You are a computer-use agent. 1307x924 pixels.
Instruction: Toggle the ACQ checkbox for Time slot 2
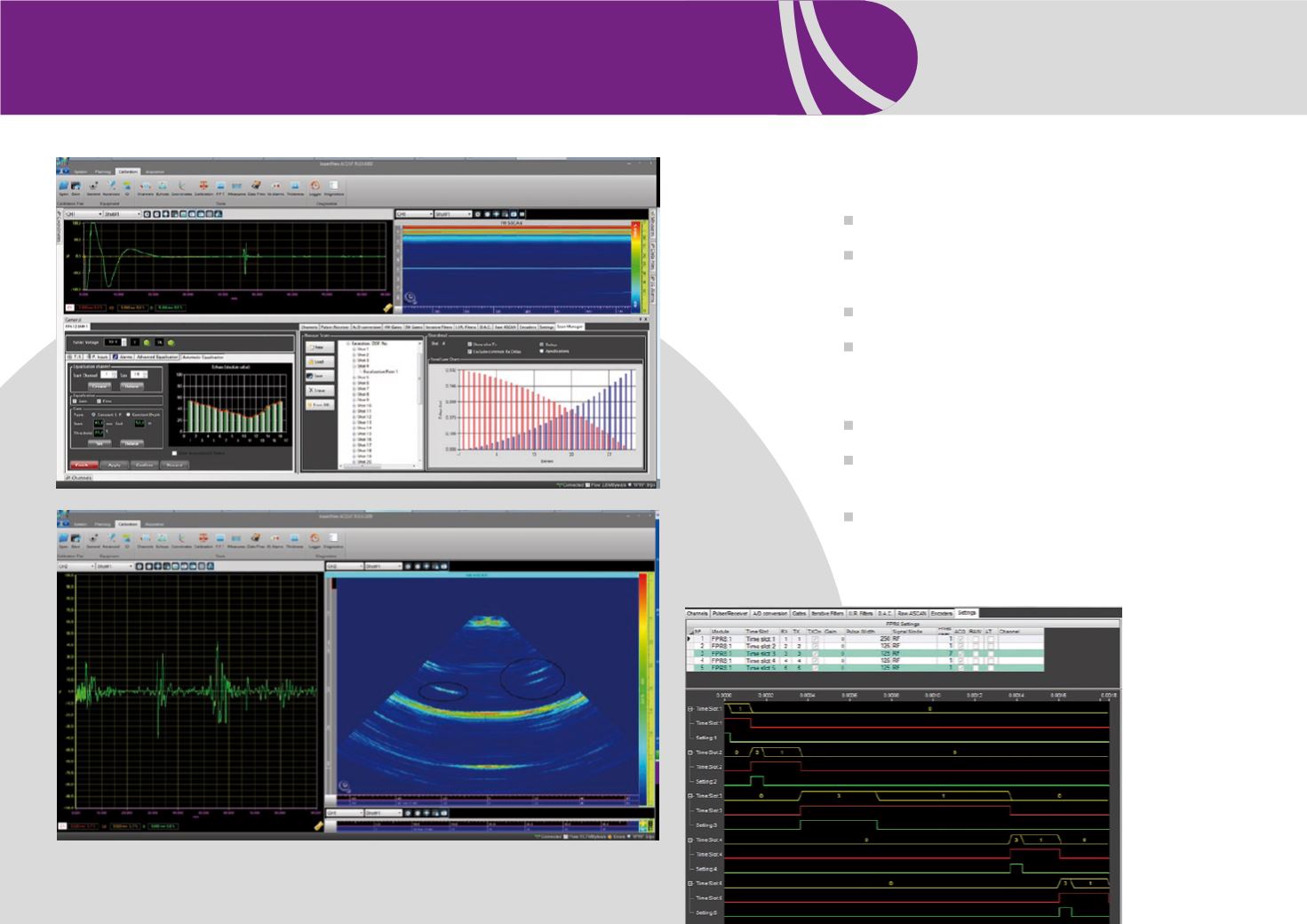(960, 646)
